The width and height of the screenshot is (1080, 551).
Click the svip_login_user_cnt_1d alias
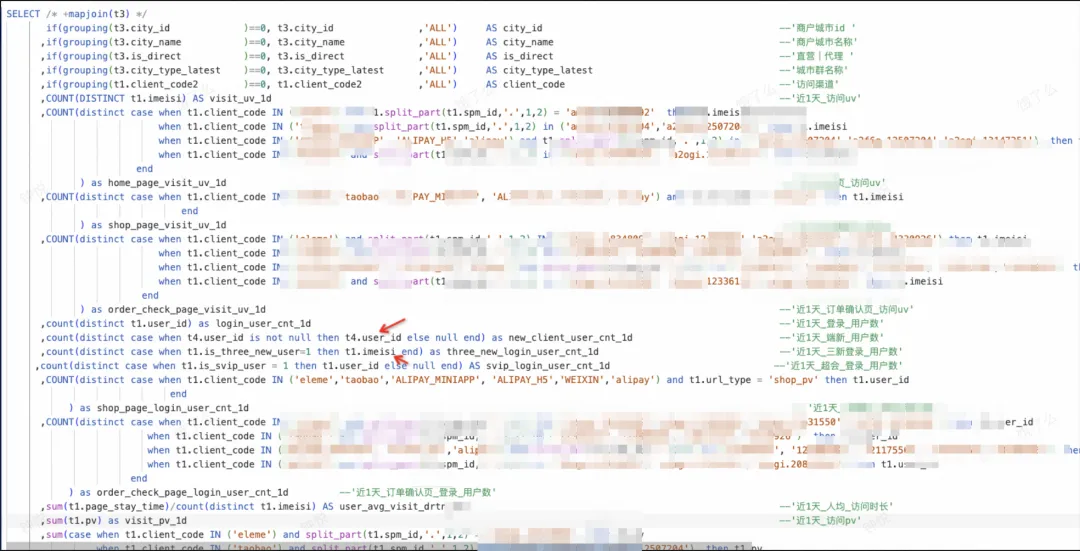[x=548, y=366]
